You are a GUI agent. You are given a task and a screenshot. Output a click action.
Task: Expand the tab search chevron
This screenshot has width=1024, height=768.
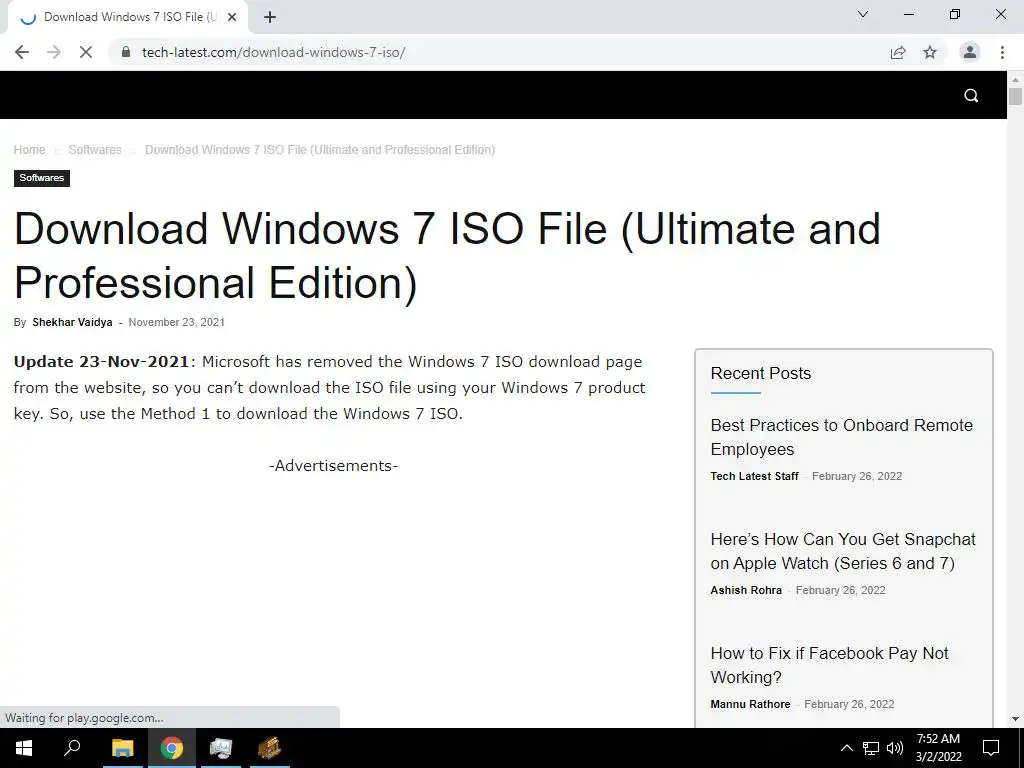tap(863, 14)
